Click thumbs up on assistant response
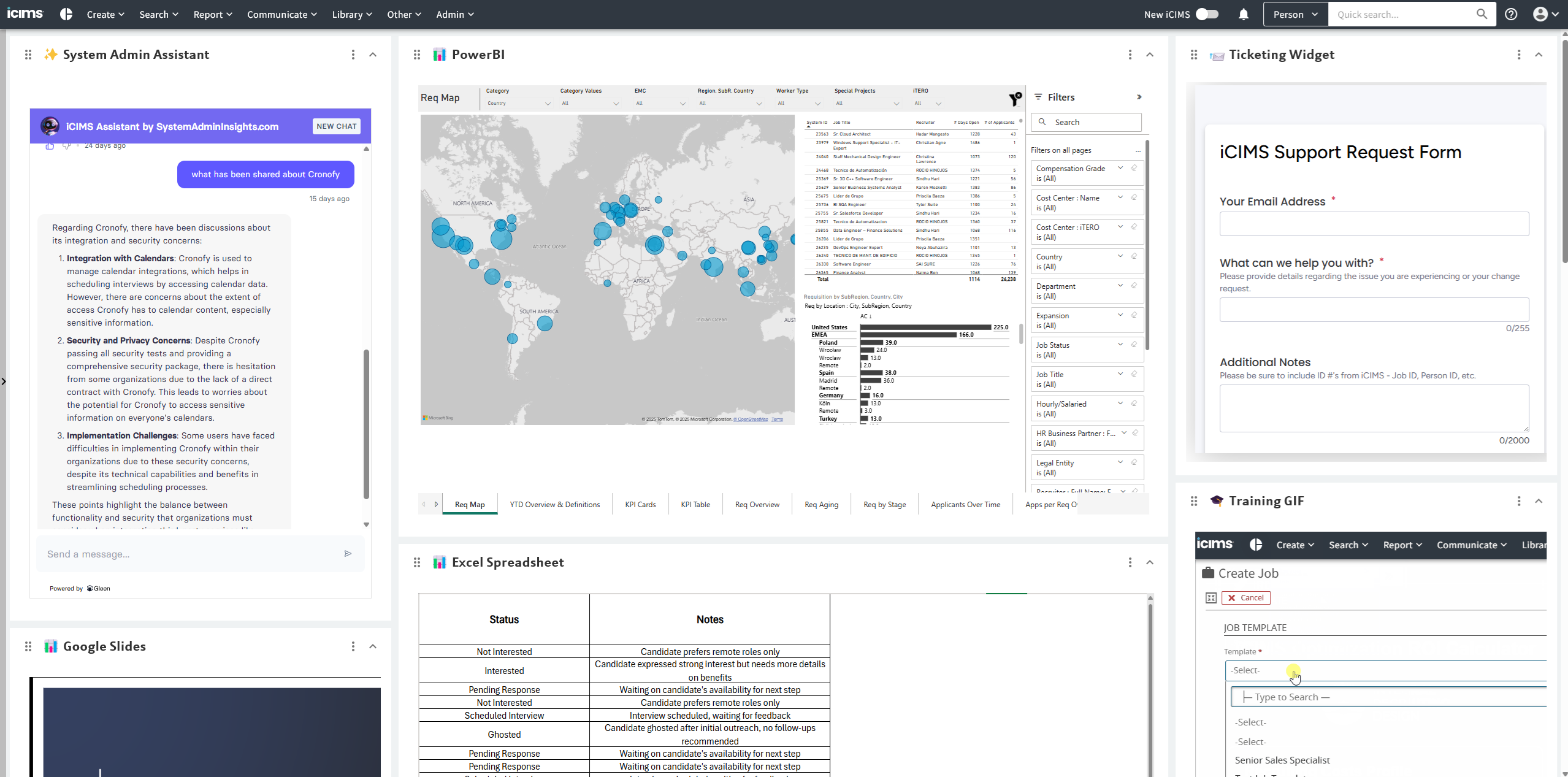1568x777 pixels. click(x=50, y=146)
